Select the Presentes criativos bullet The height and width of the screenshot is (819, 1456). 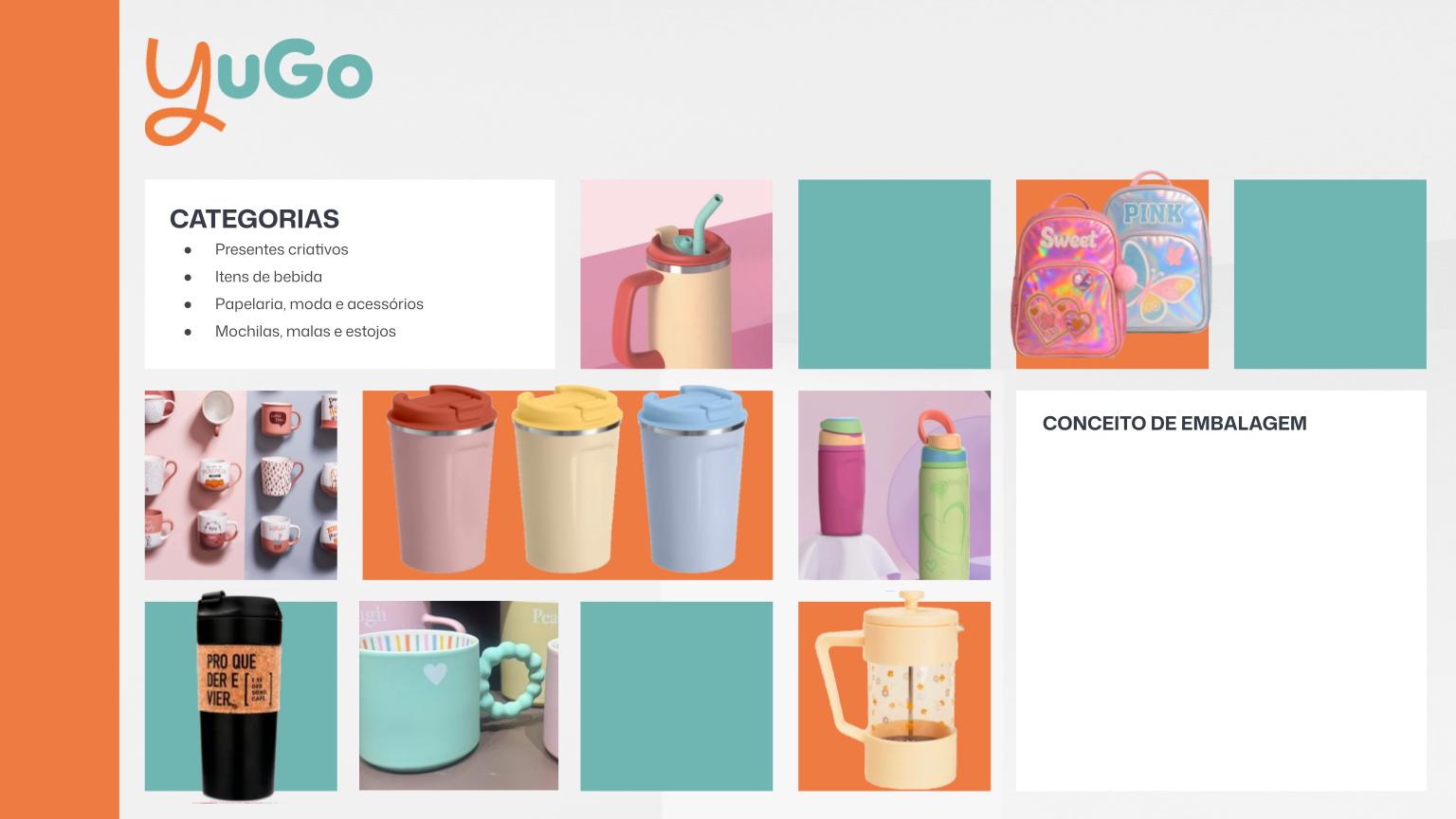tap(282, 249)
